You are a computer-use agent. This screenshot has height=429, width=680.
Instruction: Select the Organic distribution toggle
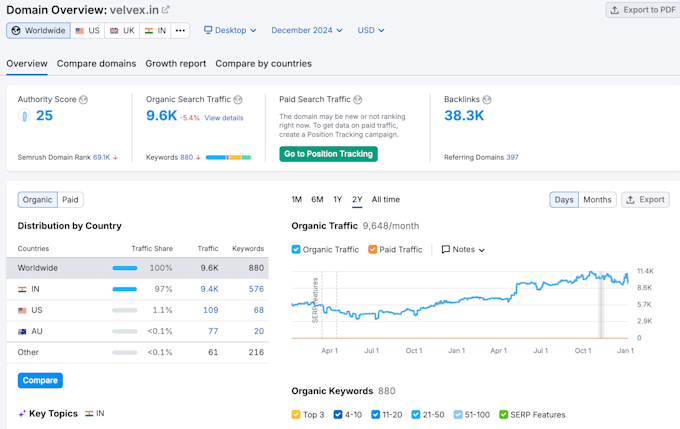(37, 200)
